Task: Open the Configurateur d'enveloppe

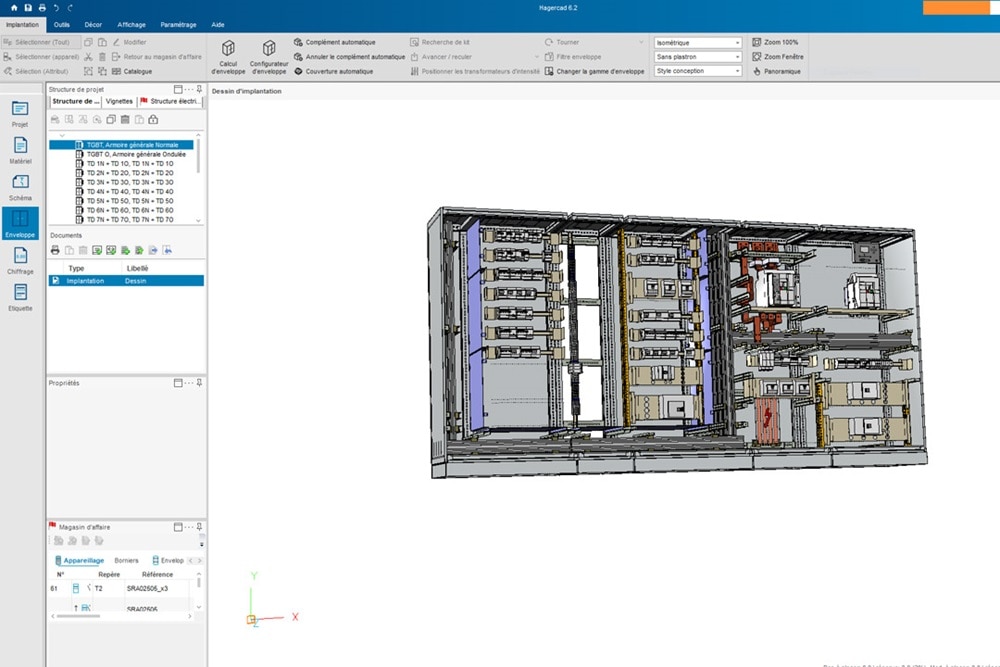Action: [x=268, y=57]
